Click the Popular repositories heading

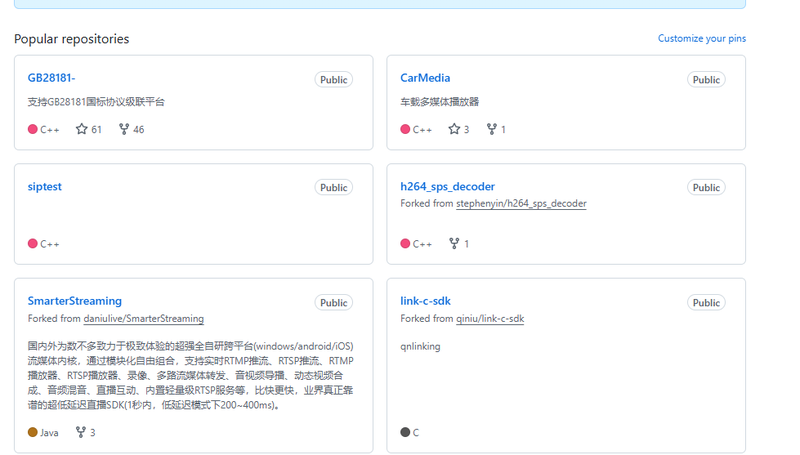tap(71, 39)
